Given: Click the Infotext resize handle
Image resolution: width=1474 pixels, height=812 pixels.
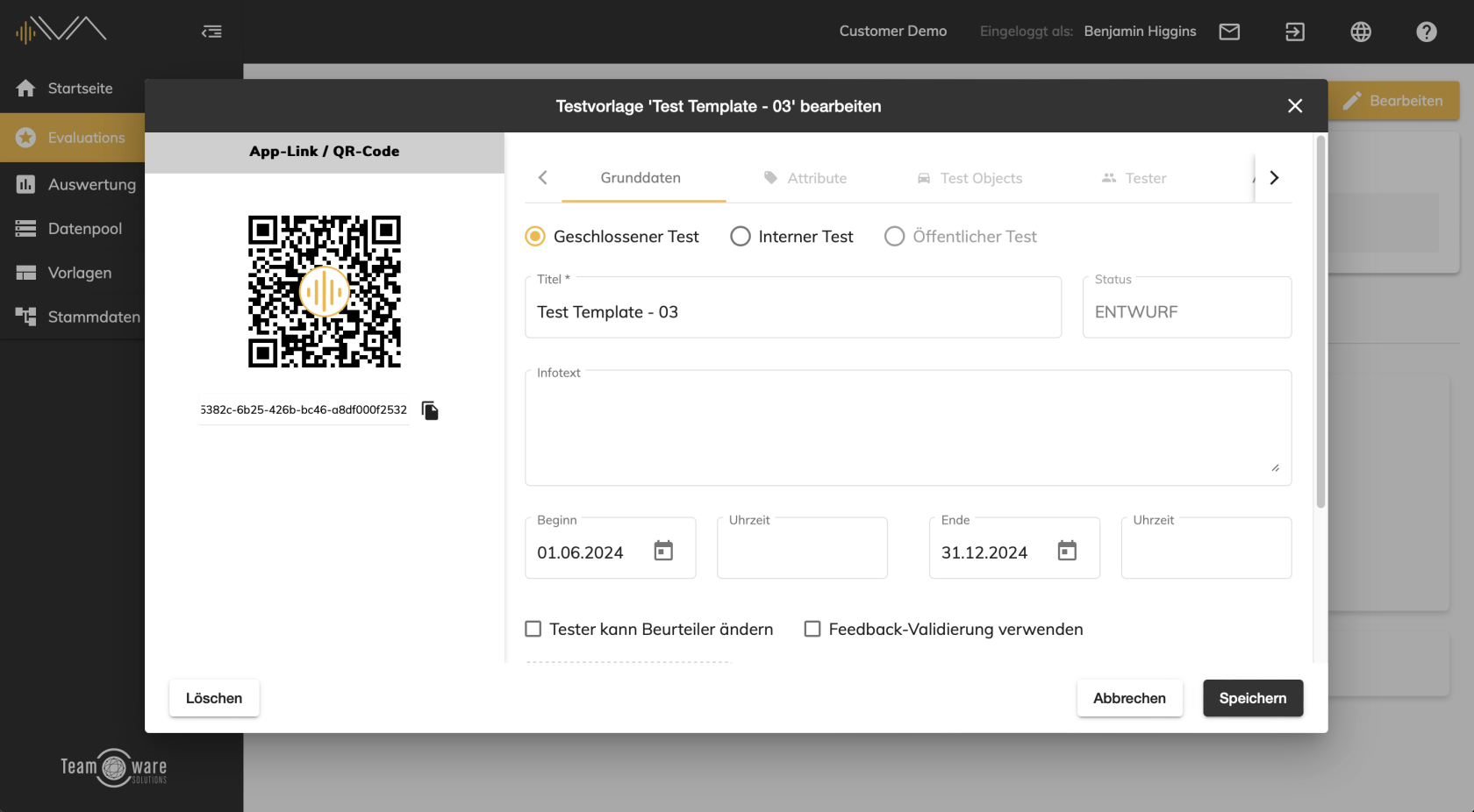Looking at the screenshot, I should [x=1275, y=468].
